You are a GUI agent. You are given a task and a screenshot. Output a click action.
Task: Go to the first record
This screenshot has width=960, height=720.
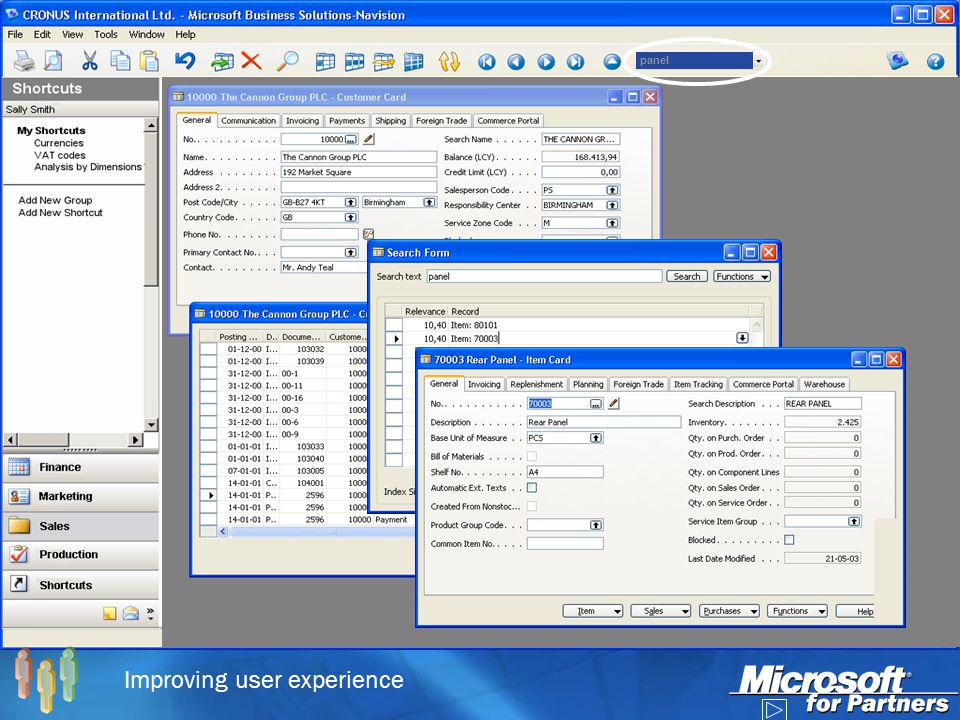click(487, 62)
